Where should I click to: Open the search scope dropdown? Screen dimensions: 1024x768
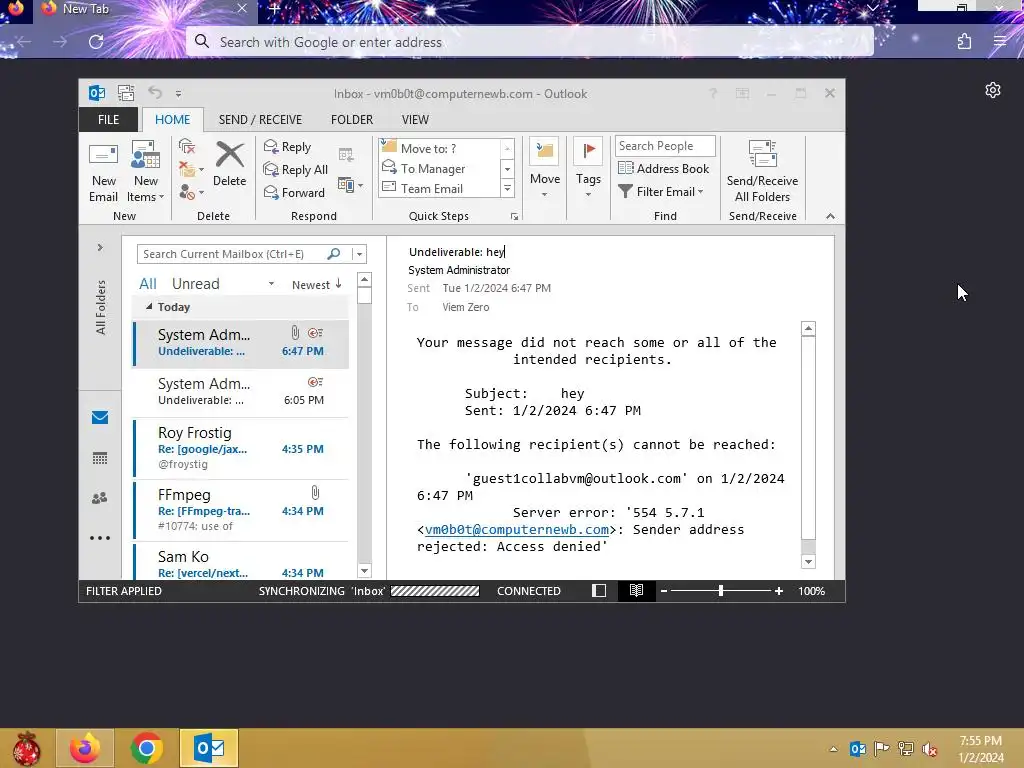click(359, 254)
